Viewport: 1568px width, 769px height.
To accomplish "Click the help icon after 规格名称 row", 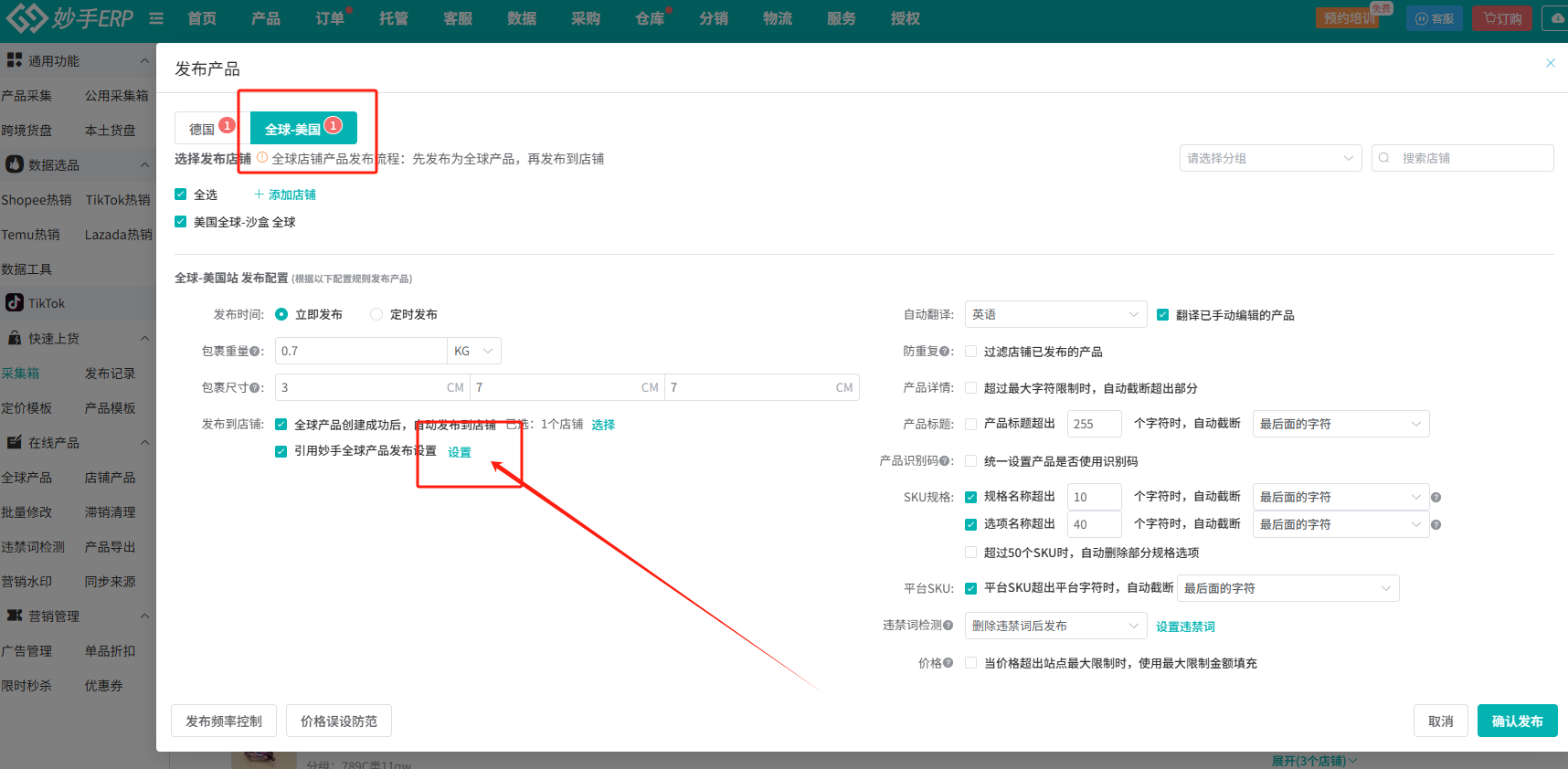I will point(1436,498).
